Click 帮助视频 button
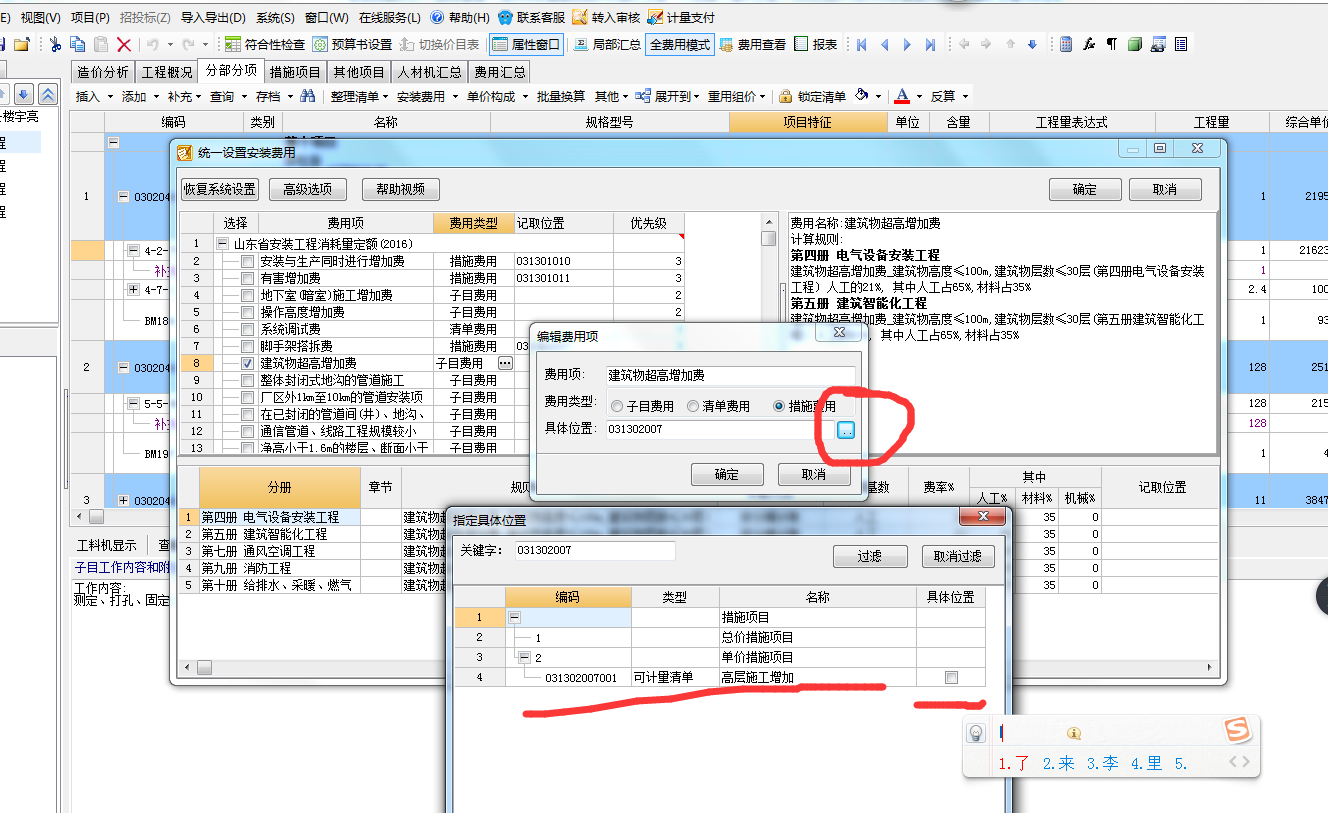The image size is (1328, 813). point(400,189)
